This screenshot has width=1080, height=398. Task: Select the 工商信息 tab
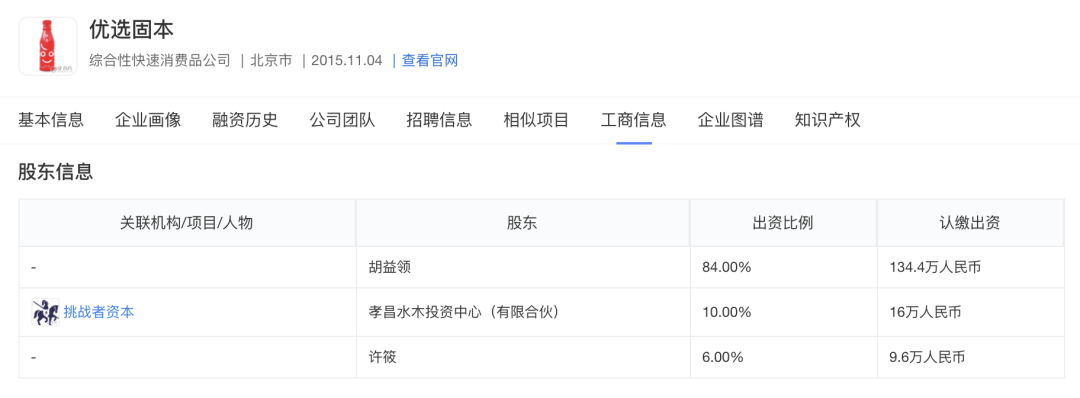(x=634, y=120)
